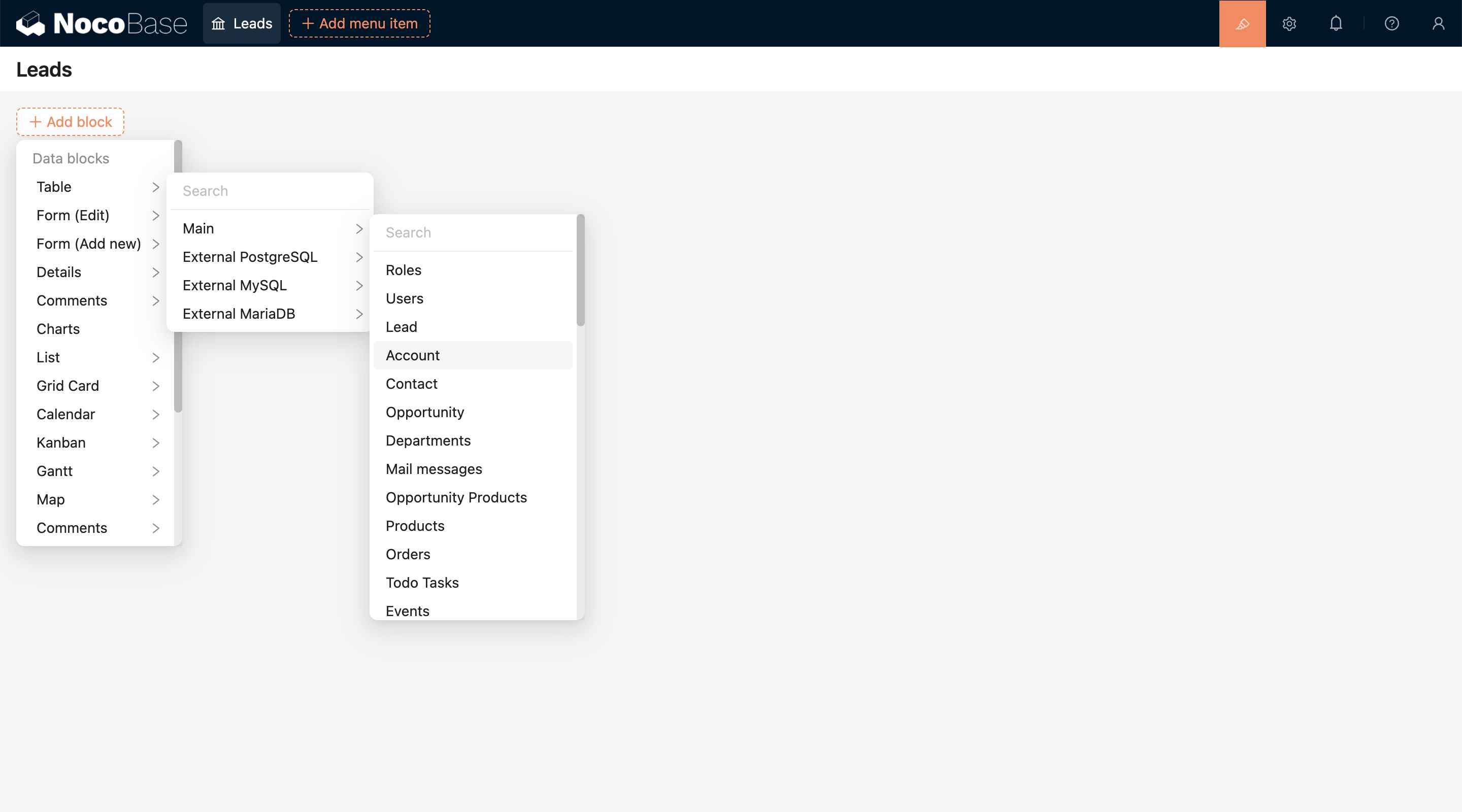Open the notifications bell icon
Image resolution: width=1462 pixels, height=812 pixels.
1336,23
